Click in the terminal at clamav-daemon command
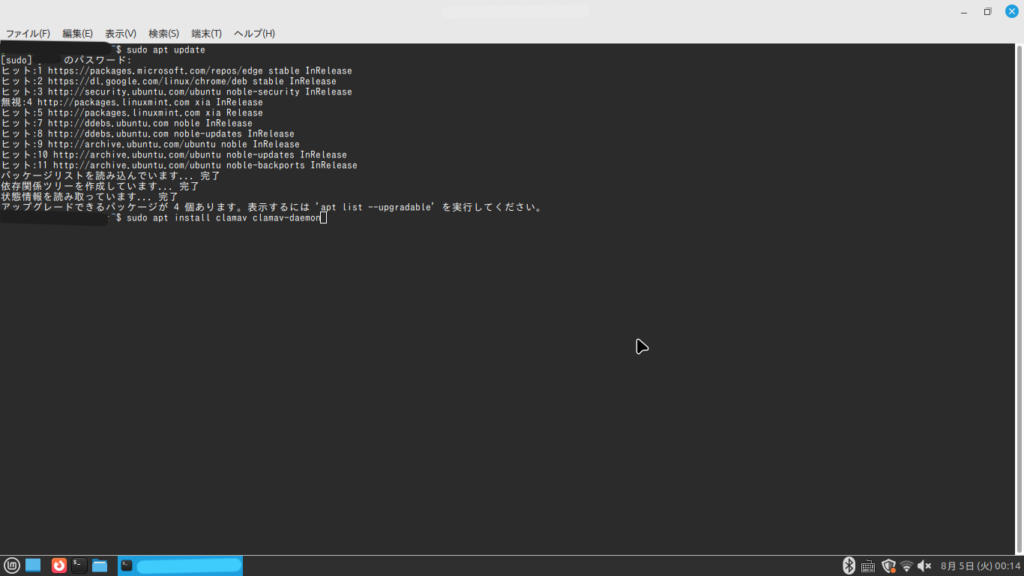This screenshot has width=1024, height=576. coord(290,218)
